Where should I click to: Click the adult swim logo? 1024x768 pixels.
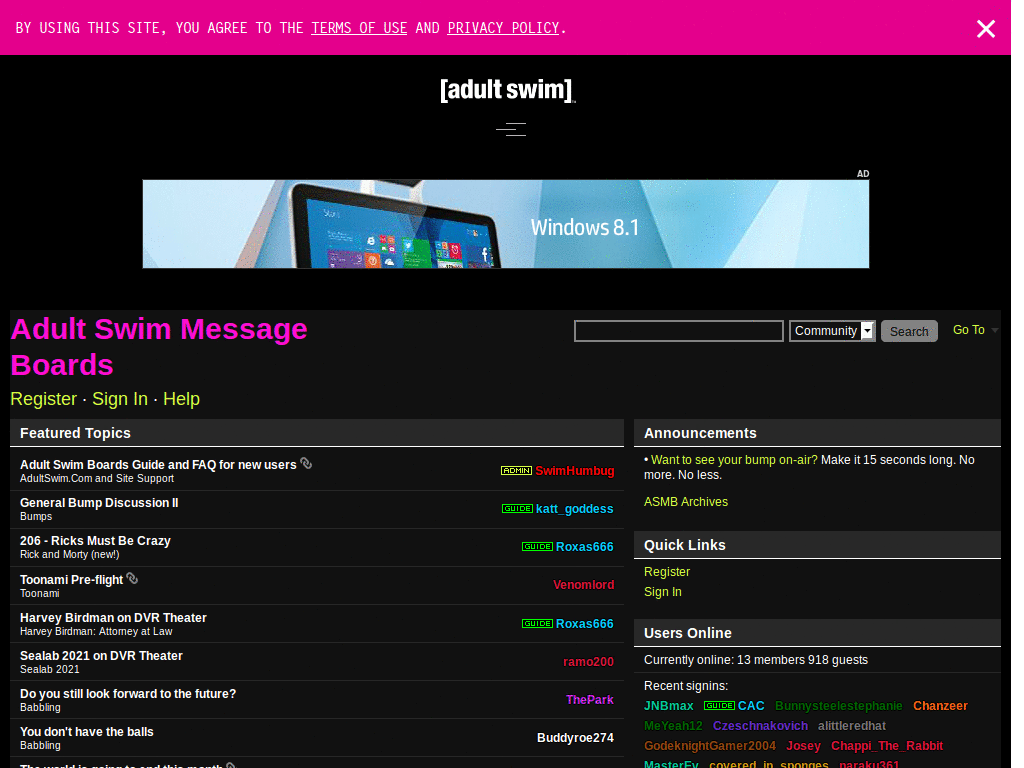click(507, 90)
